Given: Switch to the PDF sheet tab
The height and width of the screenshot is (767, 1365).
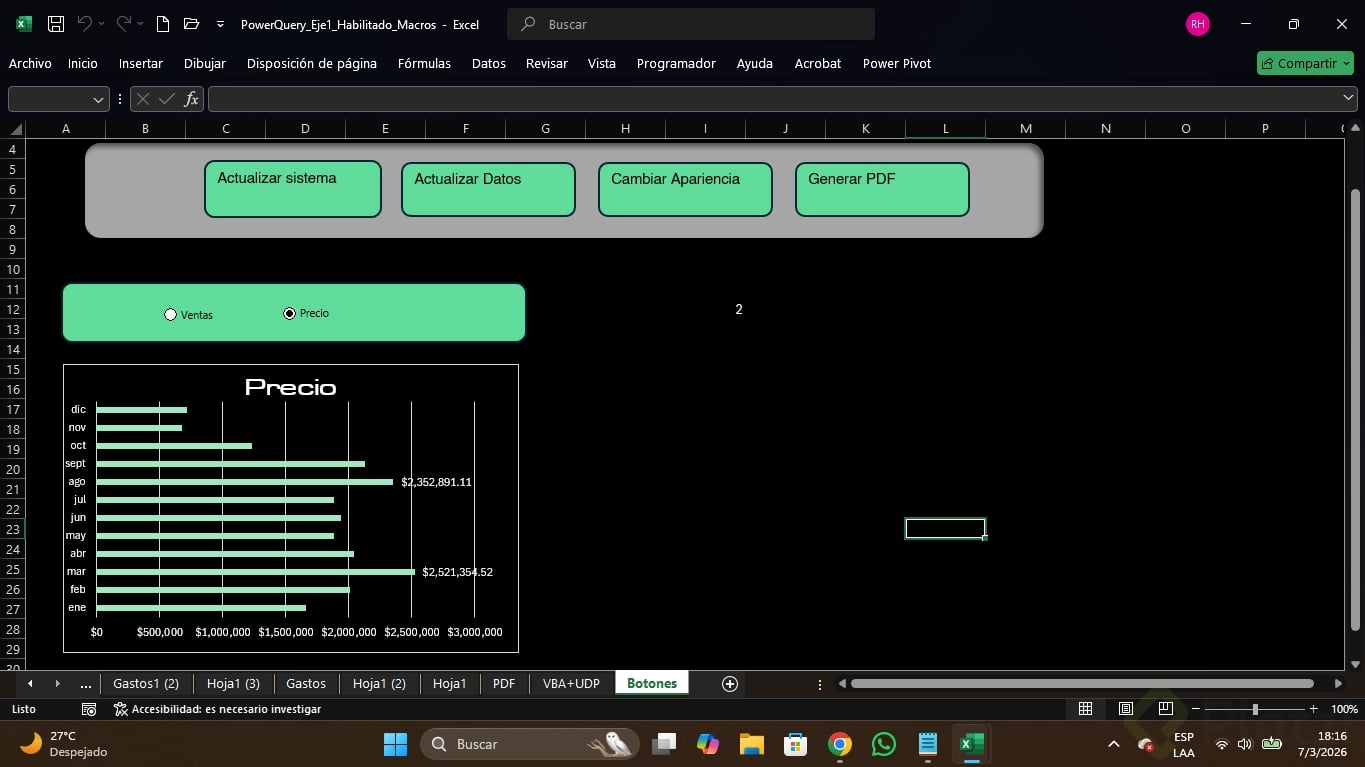Looking at the screenshot, I should click(504, 684).
